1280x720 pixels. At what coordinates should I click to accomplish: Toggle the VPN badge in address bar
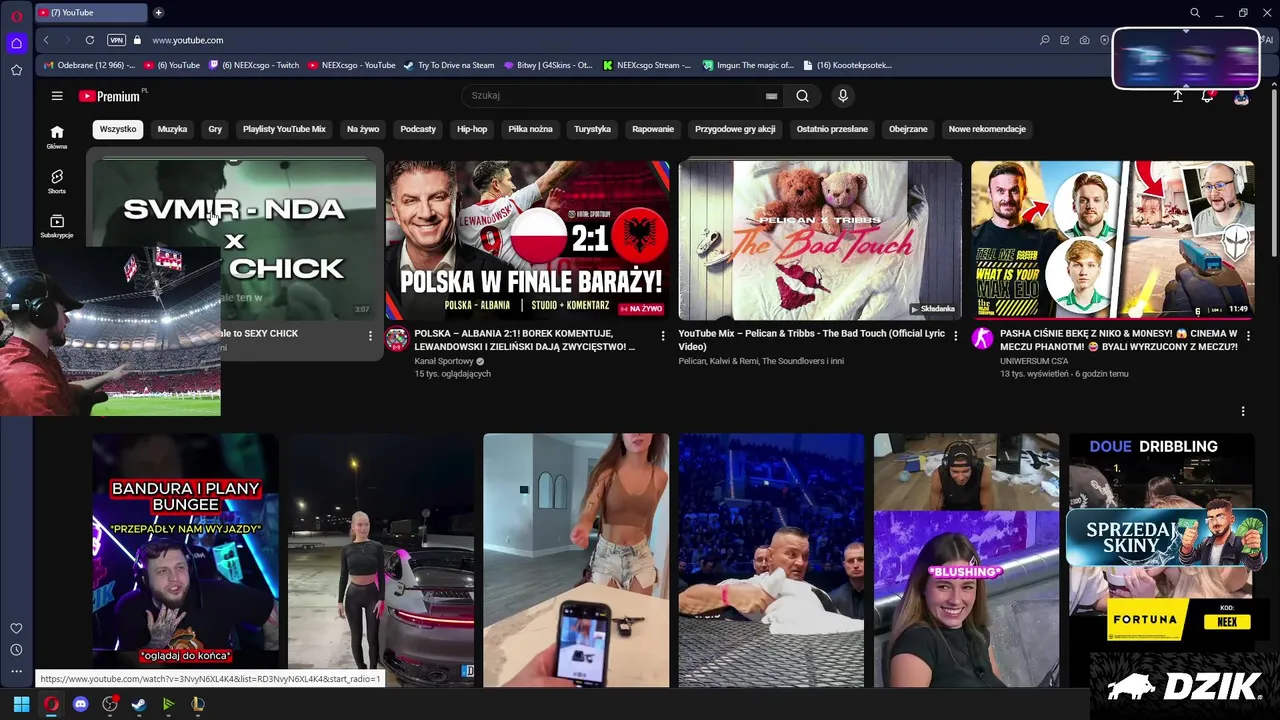pos(116,40)
